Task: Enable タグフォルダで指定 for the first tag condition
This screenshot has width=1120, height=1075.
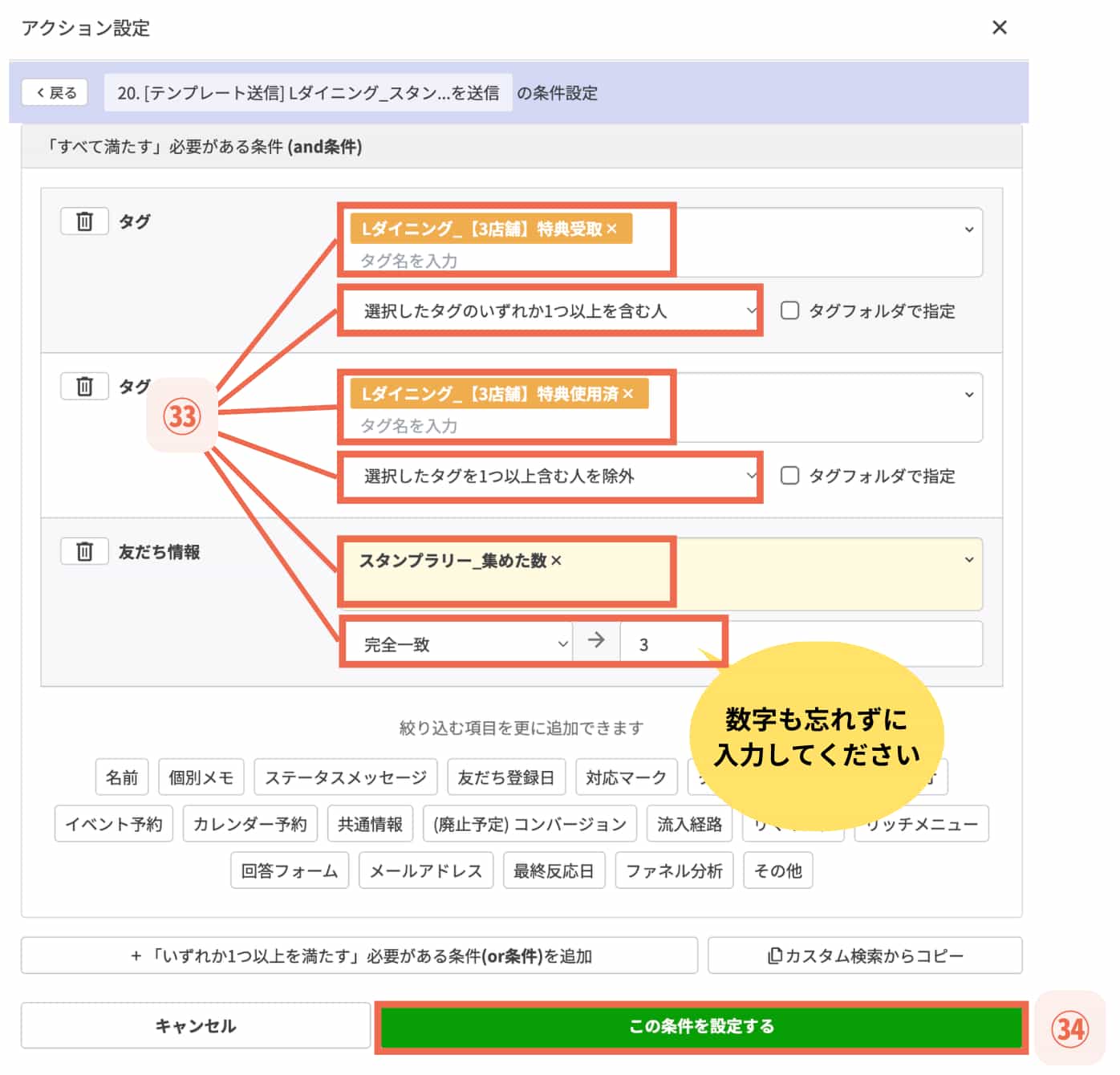Action: pyautogui.click(x=790, y=311)
